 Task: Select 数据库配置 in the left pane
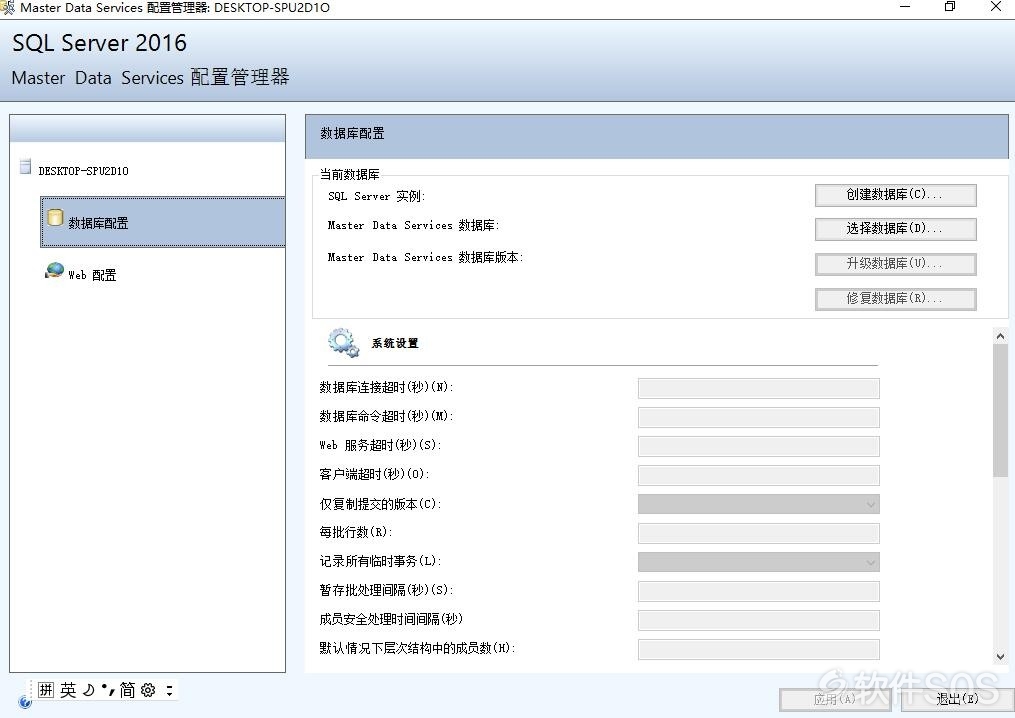[162, 222]
